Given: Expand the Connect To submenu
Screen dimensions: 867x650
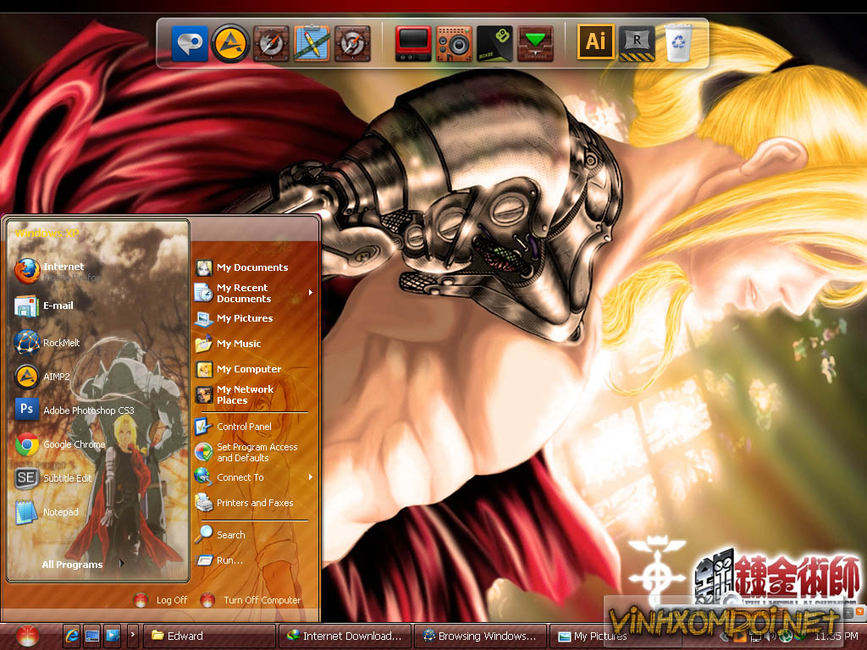Looking at the screenshot, I should (254, 478).
